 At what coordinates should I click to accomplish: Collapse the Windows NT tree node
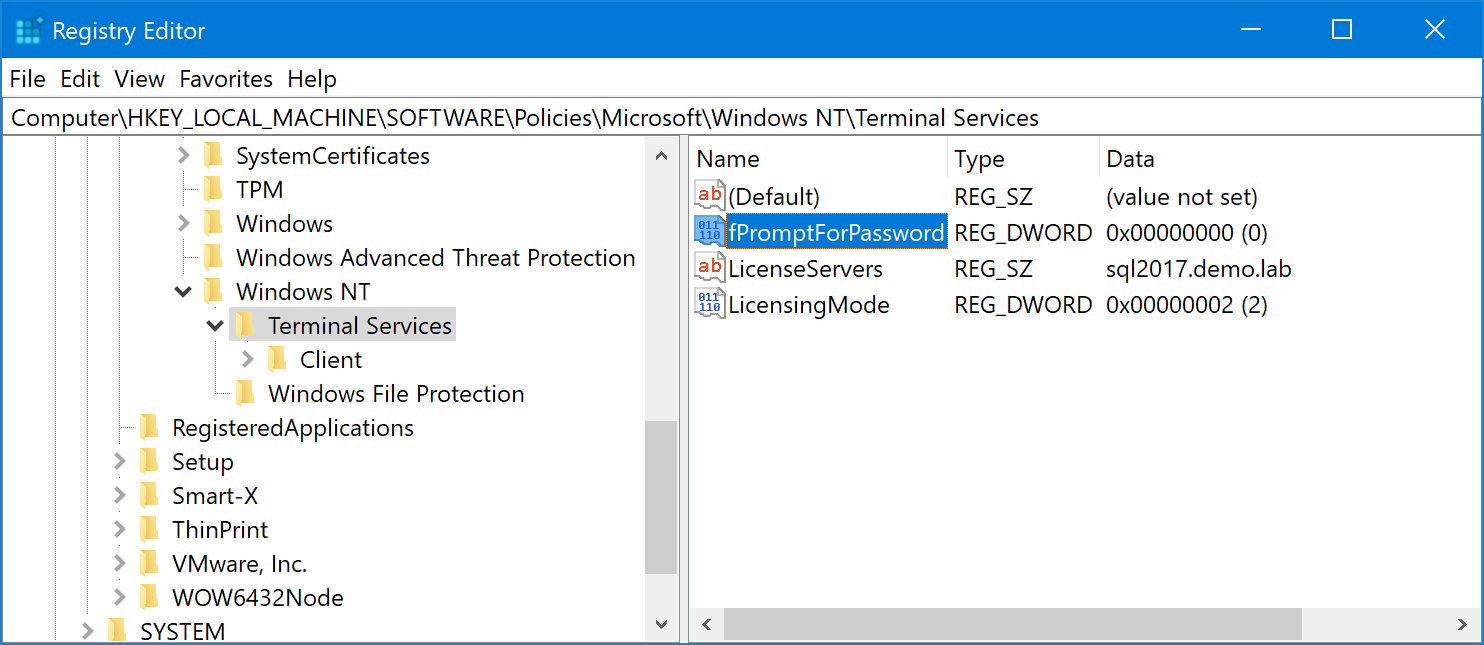pos(183,292)
